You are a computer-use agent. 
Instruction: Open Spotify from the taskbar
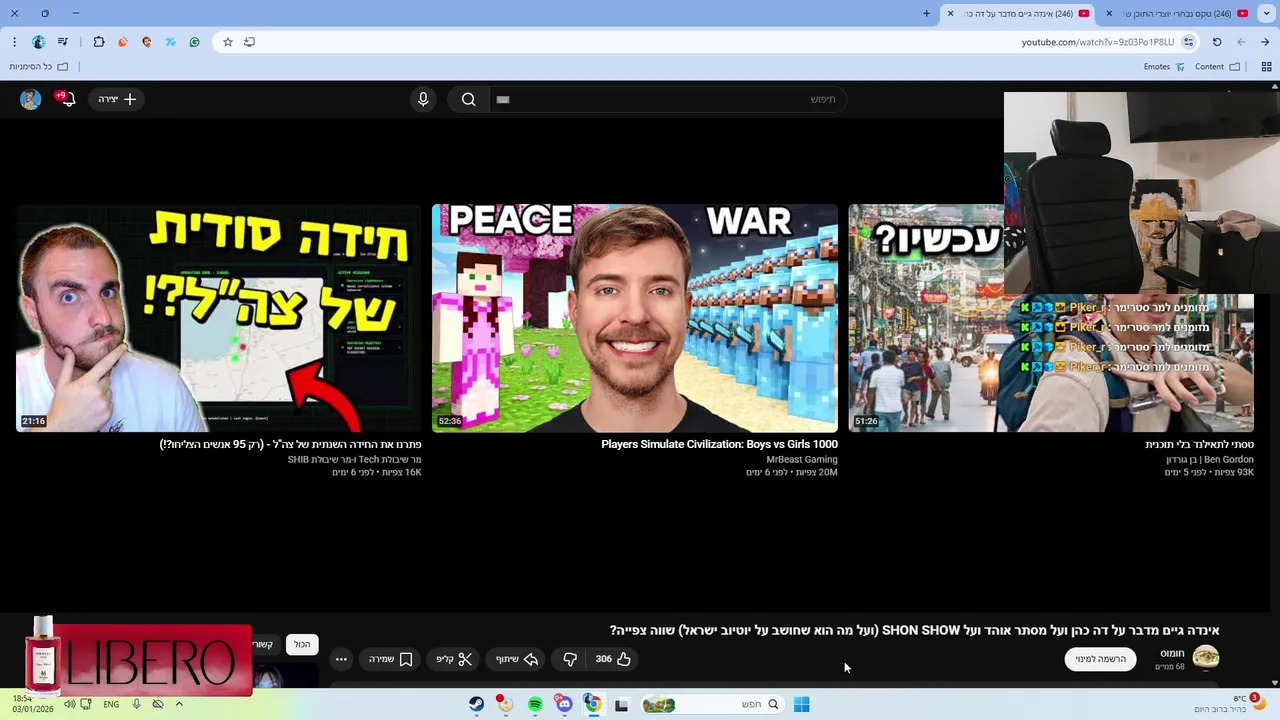pyautogui.click(x=535, y=704)
